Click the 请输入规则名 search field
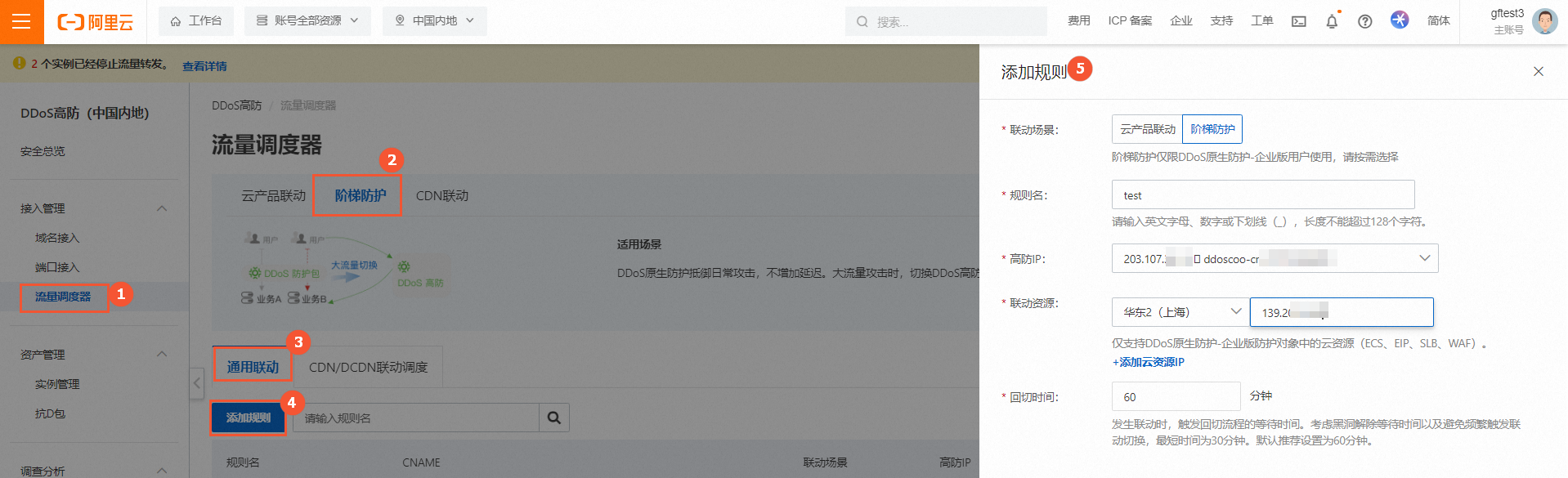 pos(415,418)
